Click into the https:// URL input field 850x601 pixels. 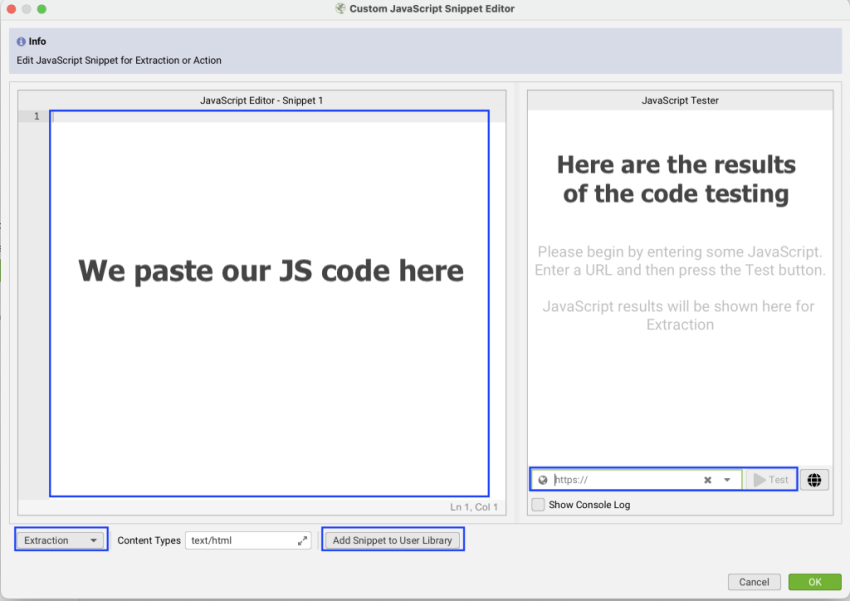pyautogui.click(x=625, y=480)
